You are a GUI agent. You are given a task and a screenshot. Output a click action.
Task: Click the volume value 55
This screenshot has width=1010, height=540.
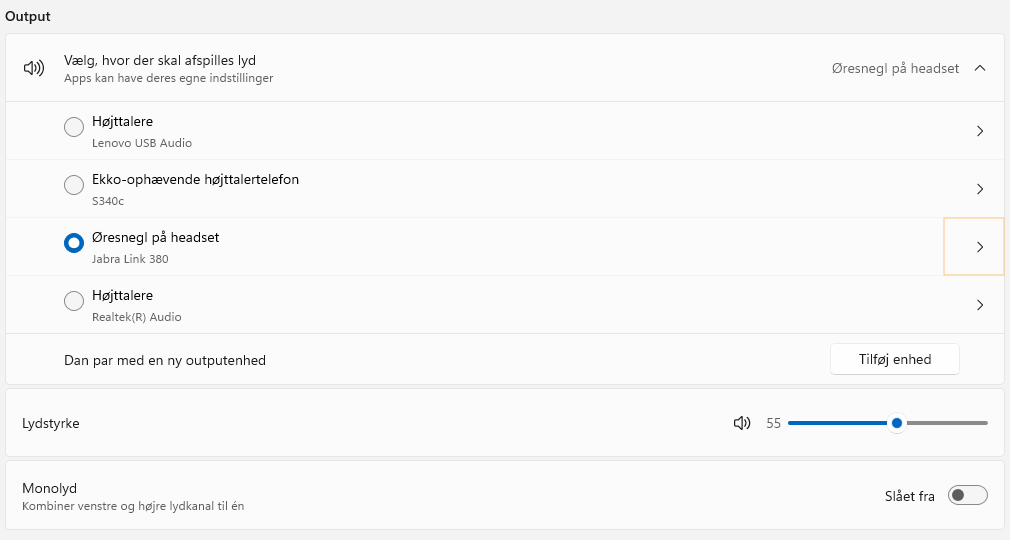(x=773, y=423)
